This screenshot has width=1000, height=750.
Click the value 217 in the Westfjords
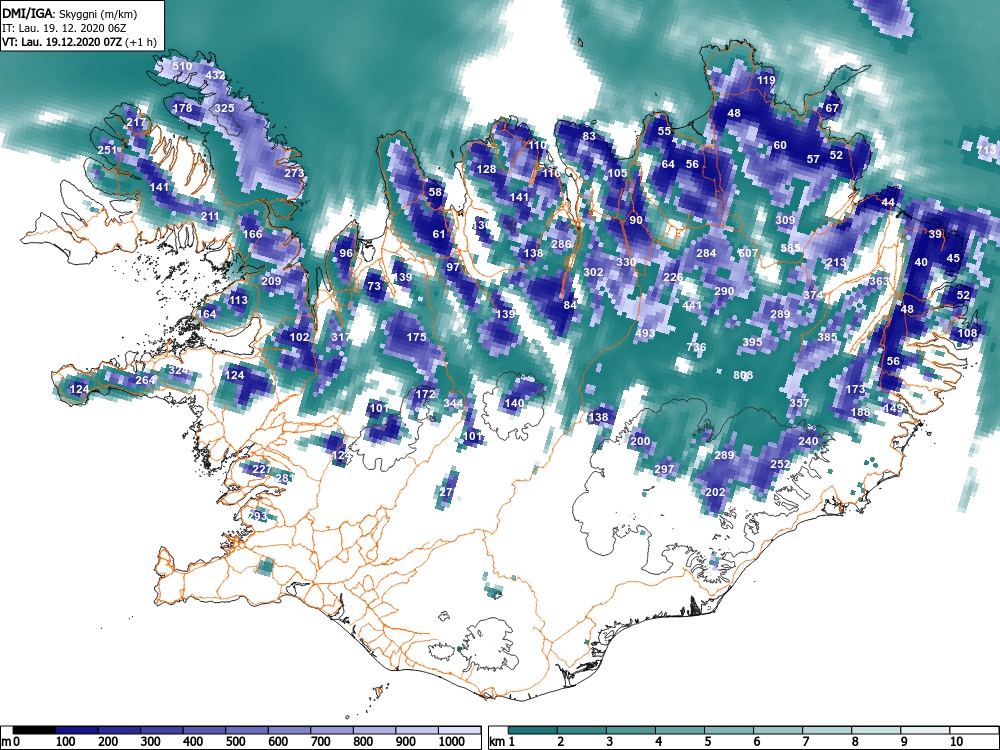[136, 122]
